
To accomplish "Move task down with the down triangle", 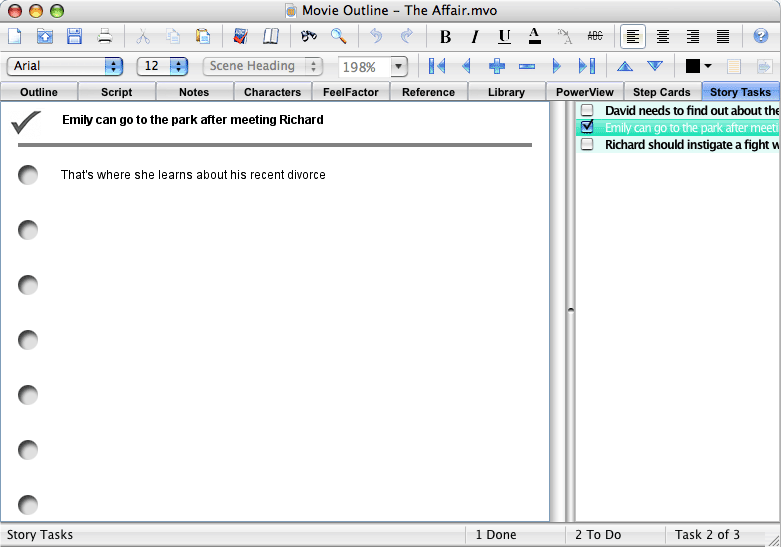I will (654, 66).
